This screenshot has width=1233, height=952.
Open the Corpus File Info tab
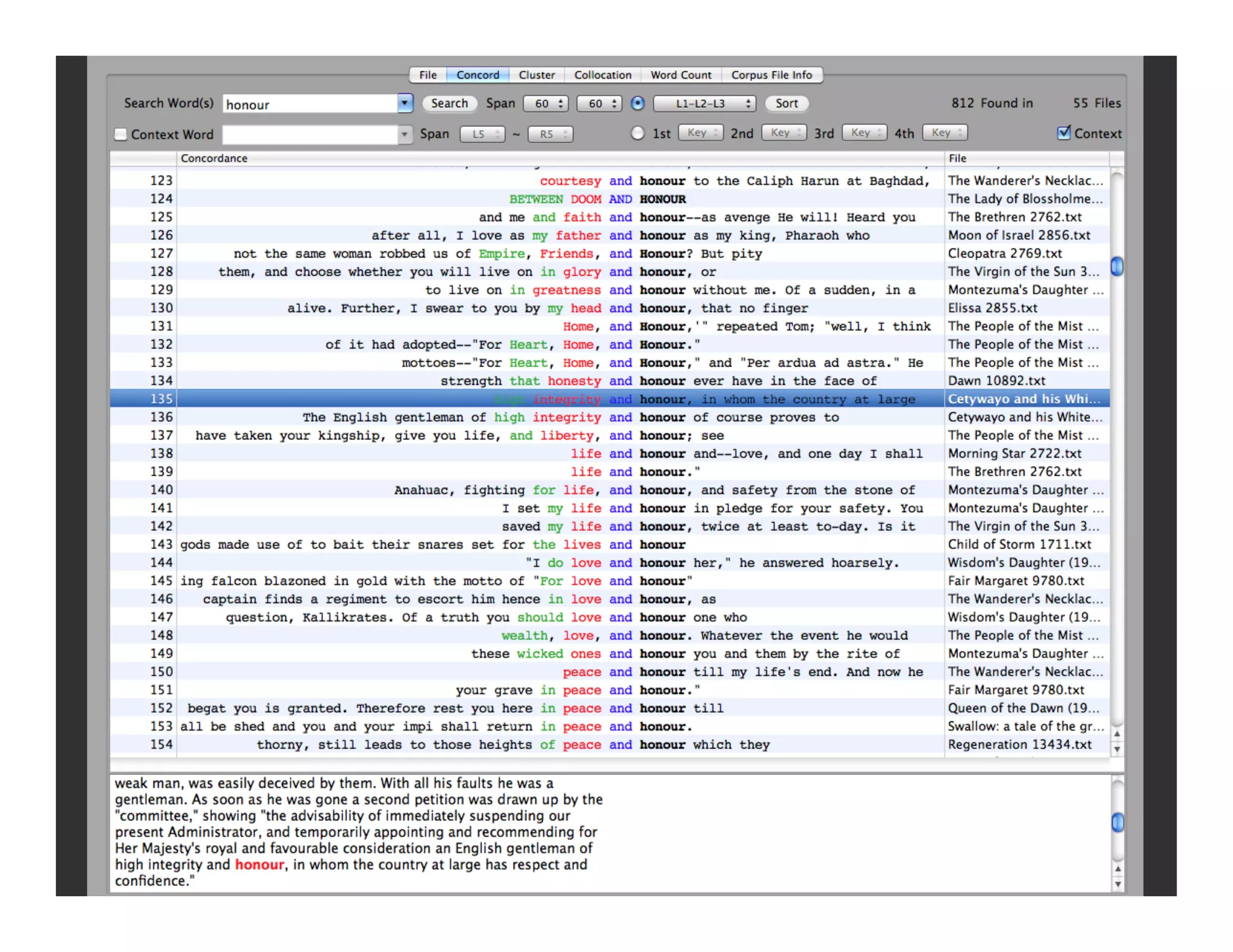click(771, 75)
